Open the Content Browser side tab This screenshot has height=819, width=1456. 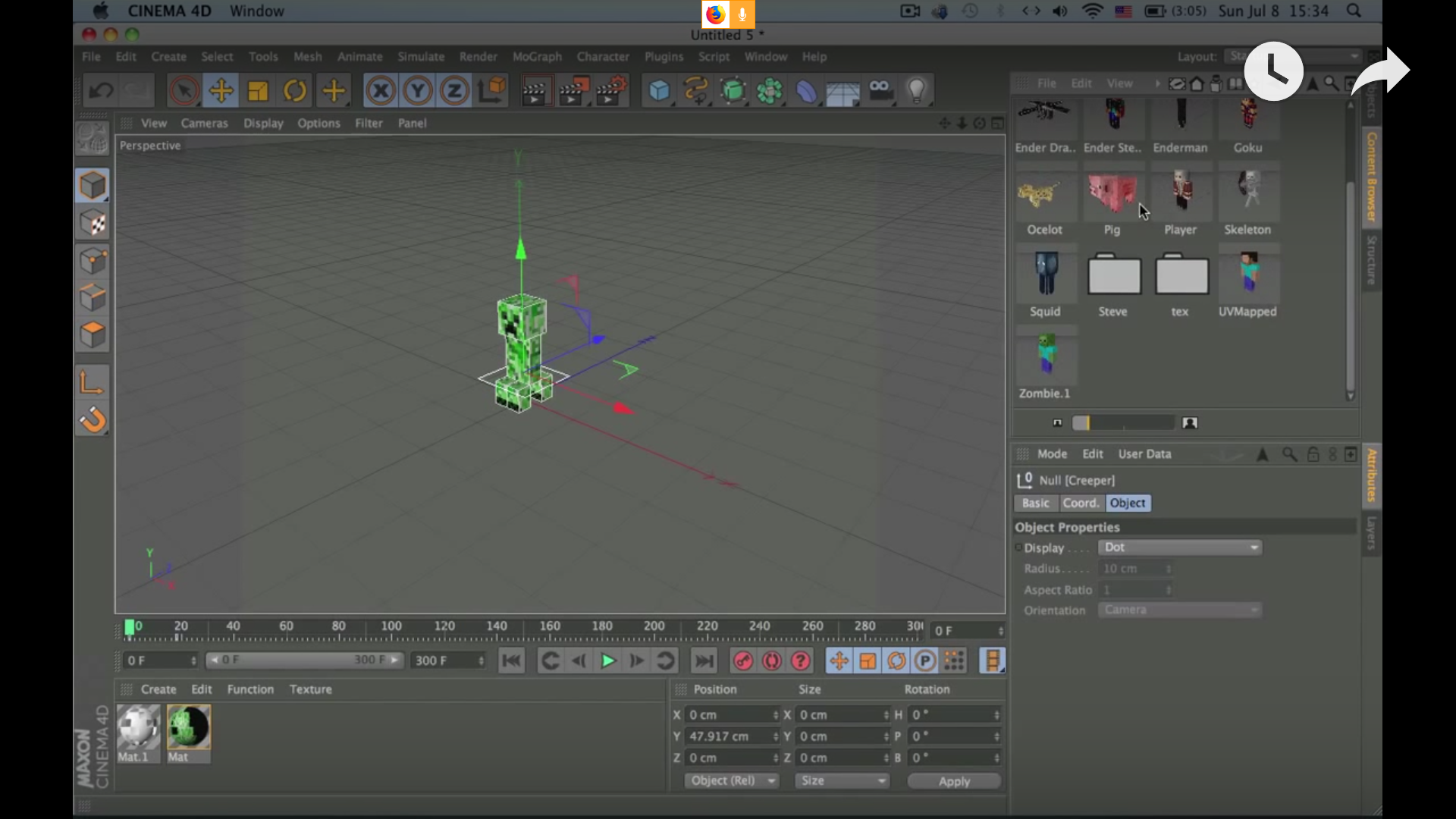(1371, 176)
